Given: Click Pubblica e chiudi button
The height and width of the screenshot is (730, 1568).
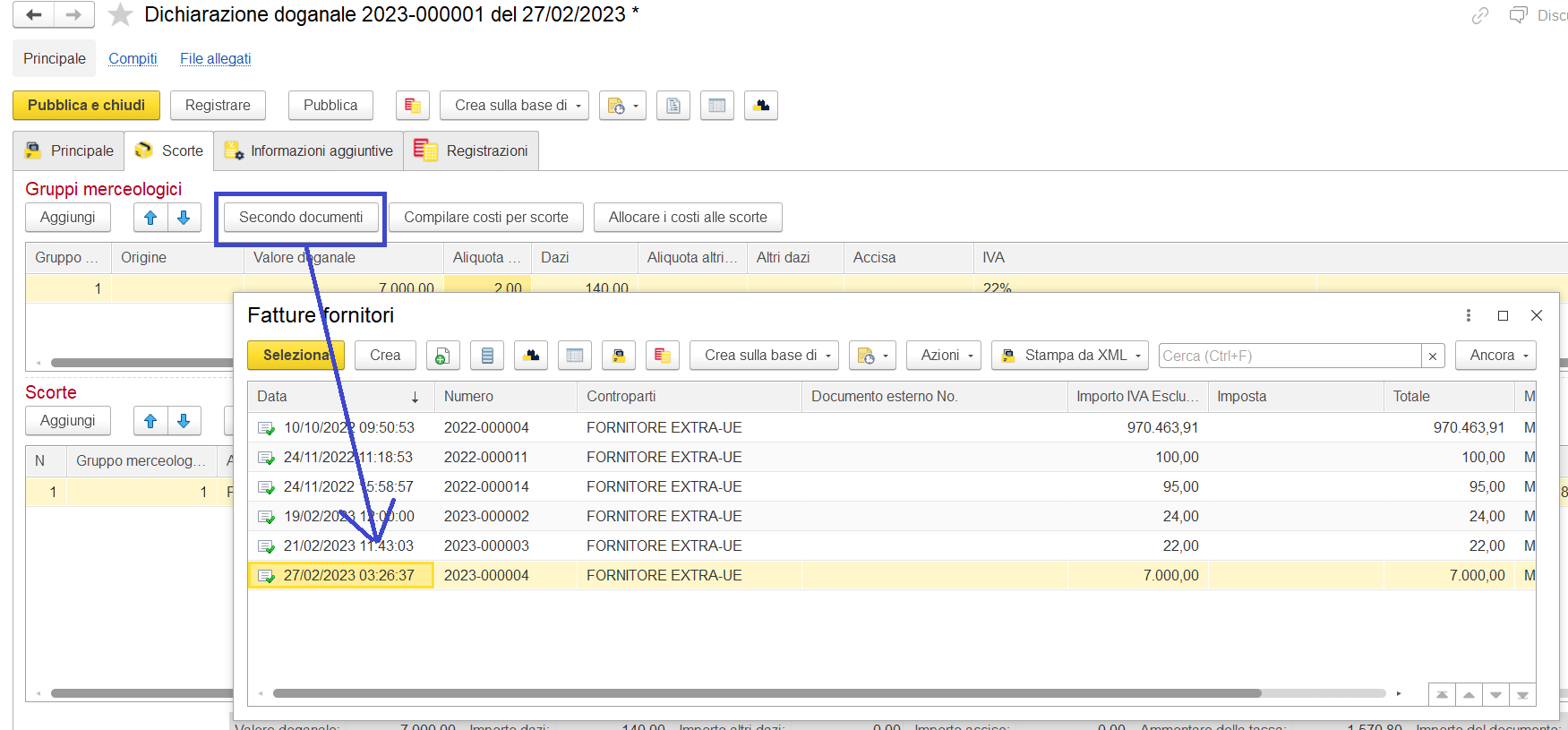Looking at the screenshot, I should (86, 105).
